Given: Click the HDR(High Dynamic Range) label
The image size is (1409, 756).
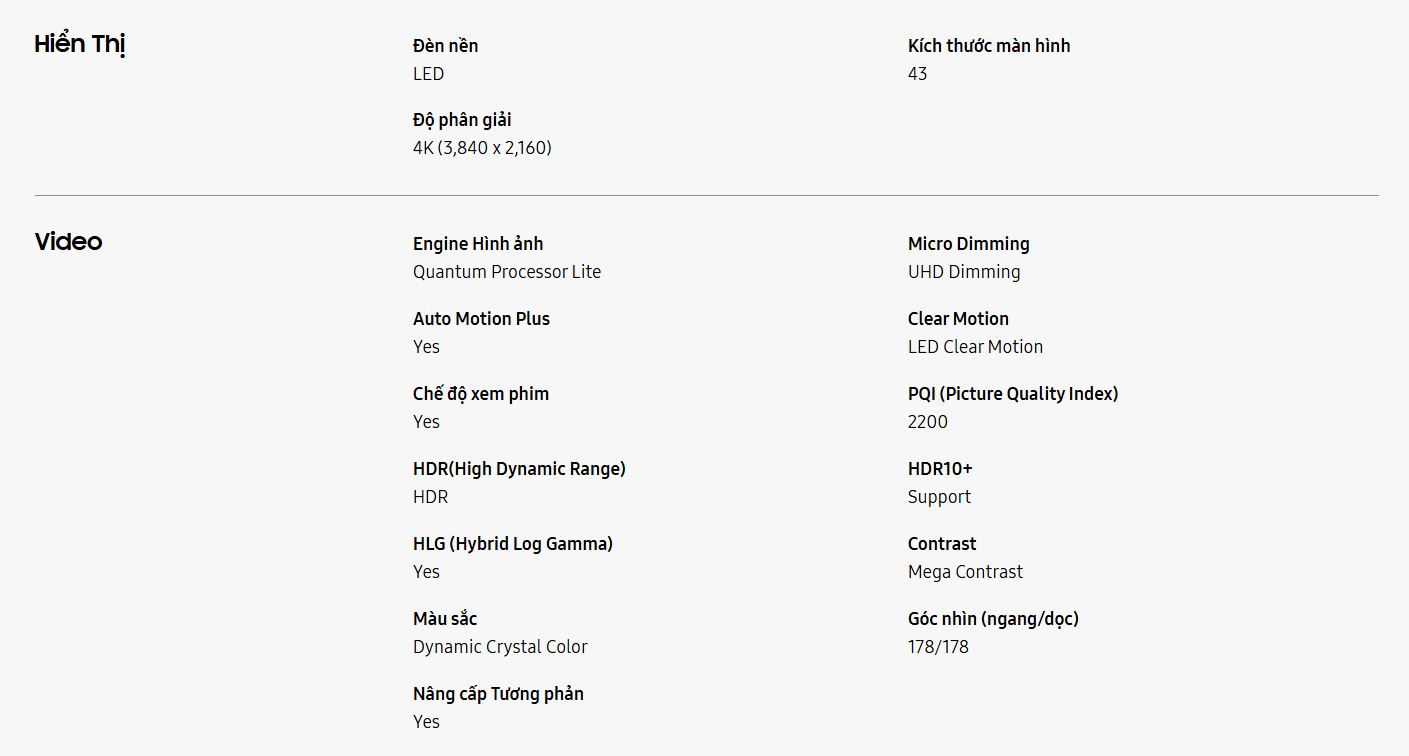Looking at the screenshot, I should 519,469.
